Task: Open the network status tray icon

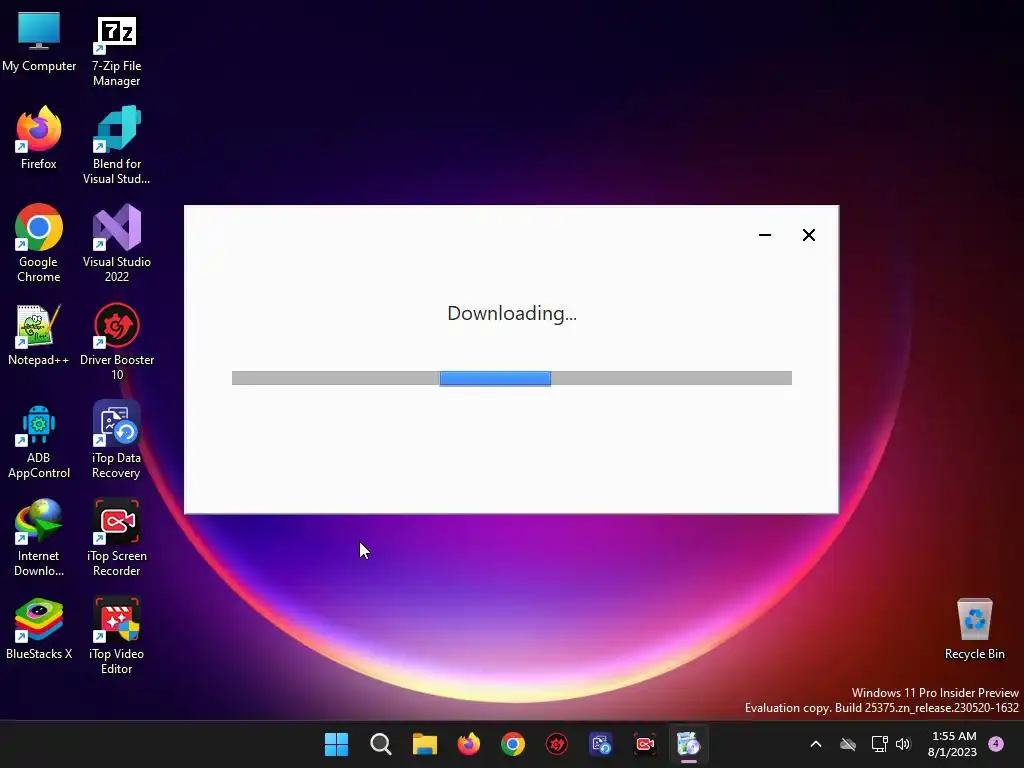Action: tap(879, 744)
